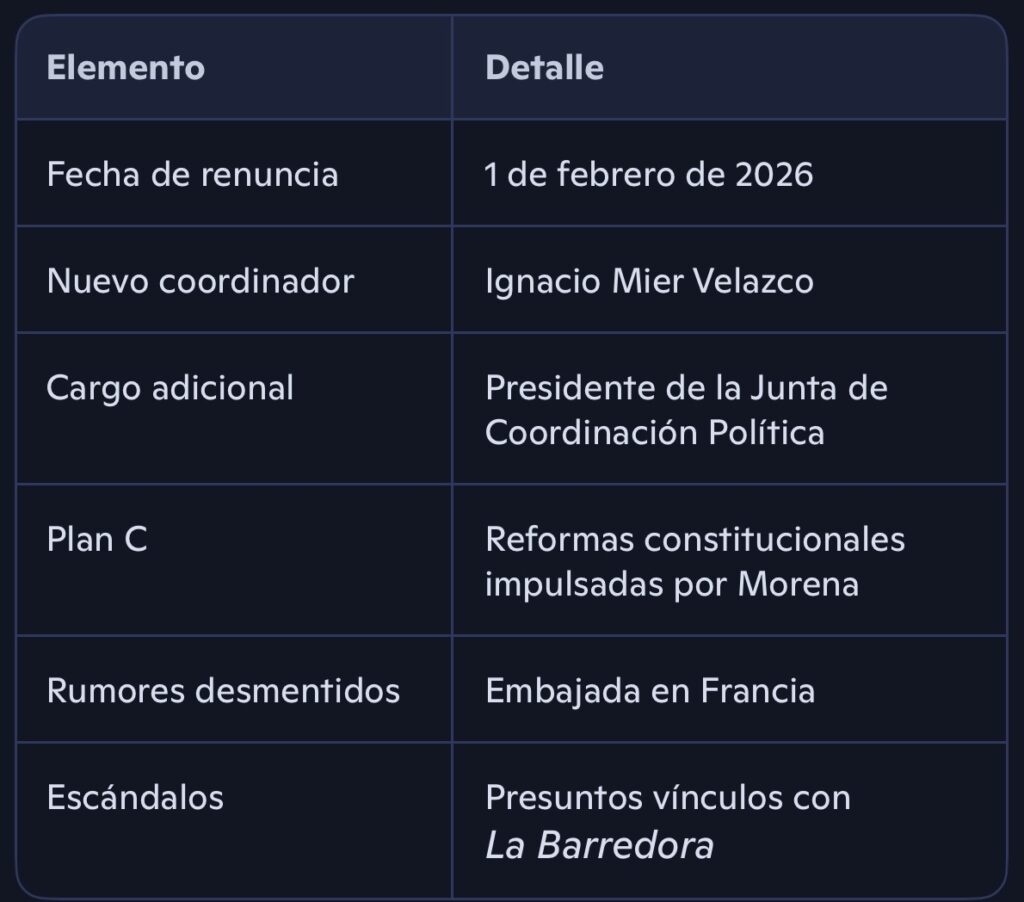This screenshot has width=1024, height=902.
Task: Click the "Ignacio Mier Velazco" cell
Action: [649, 281]
